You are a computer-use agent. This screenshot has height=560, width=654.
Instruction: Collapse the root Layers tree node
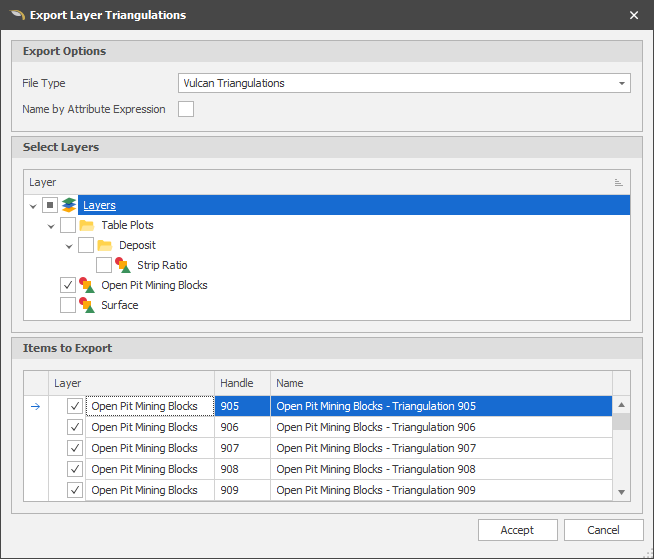(33, 206)
